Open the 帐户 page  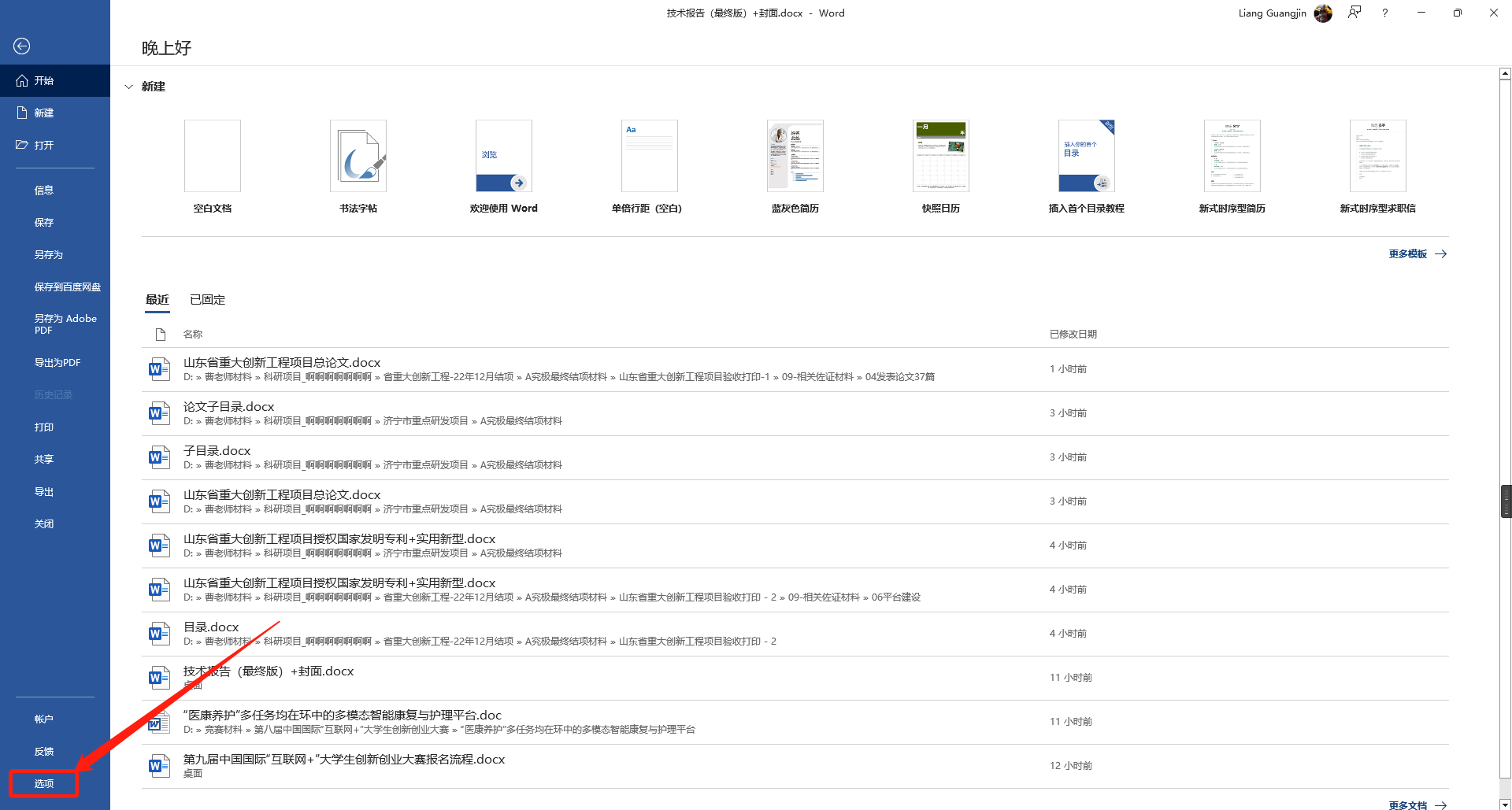[55, 719]
